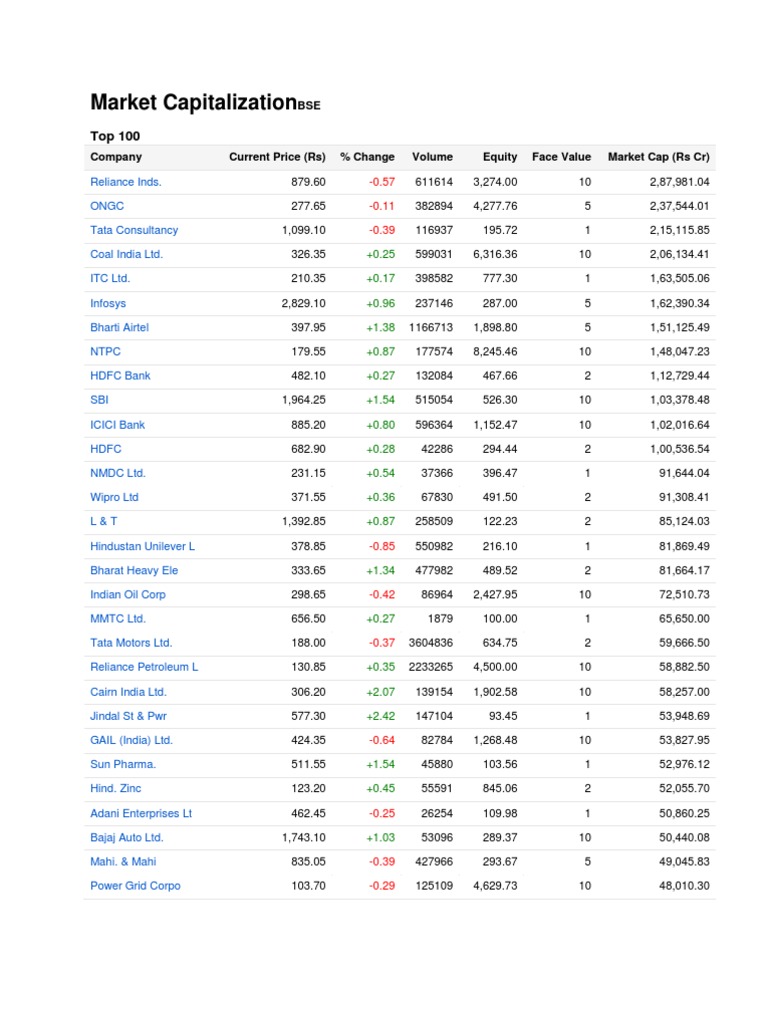This screenshot has height=1024, width=768.
Task: Click HDFC Bank price 482.10
Action: 308,376
